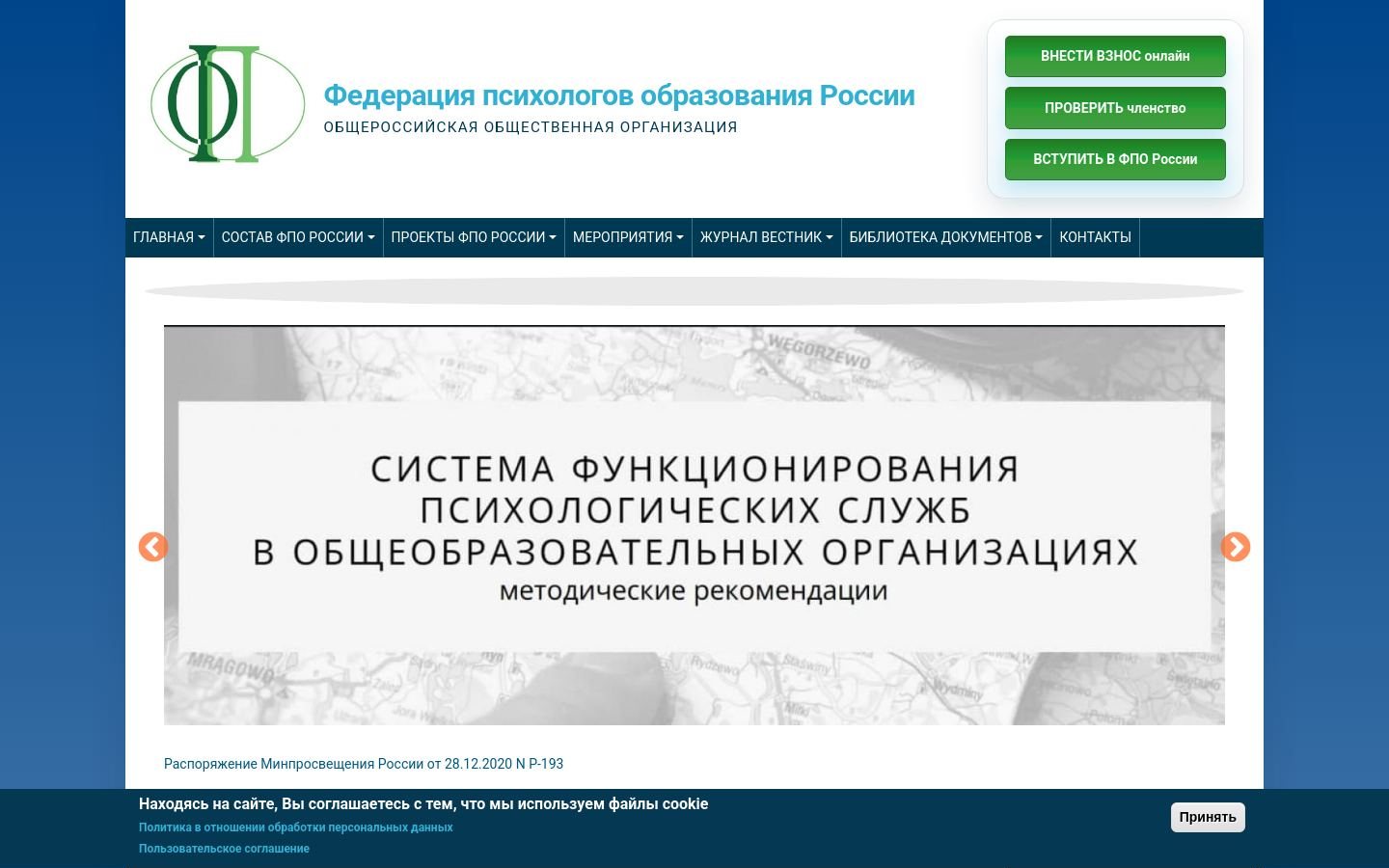This screenshot has height=868, width=1389.
Task: Click the green ФП federation logo
Action: 228,103
